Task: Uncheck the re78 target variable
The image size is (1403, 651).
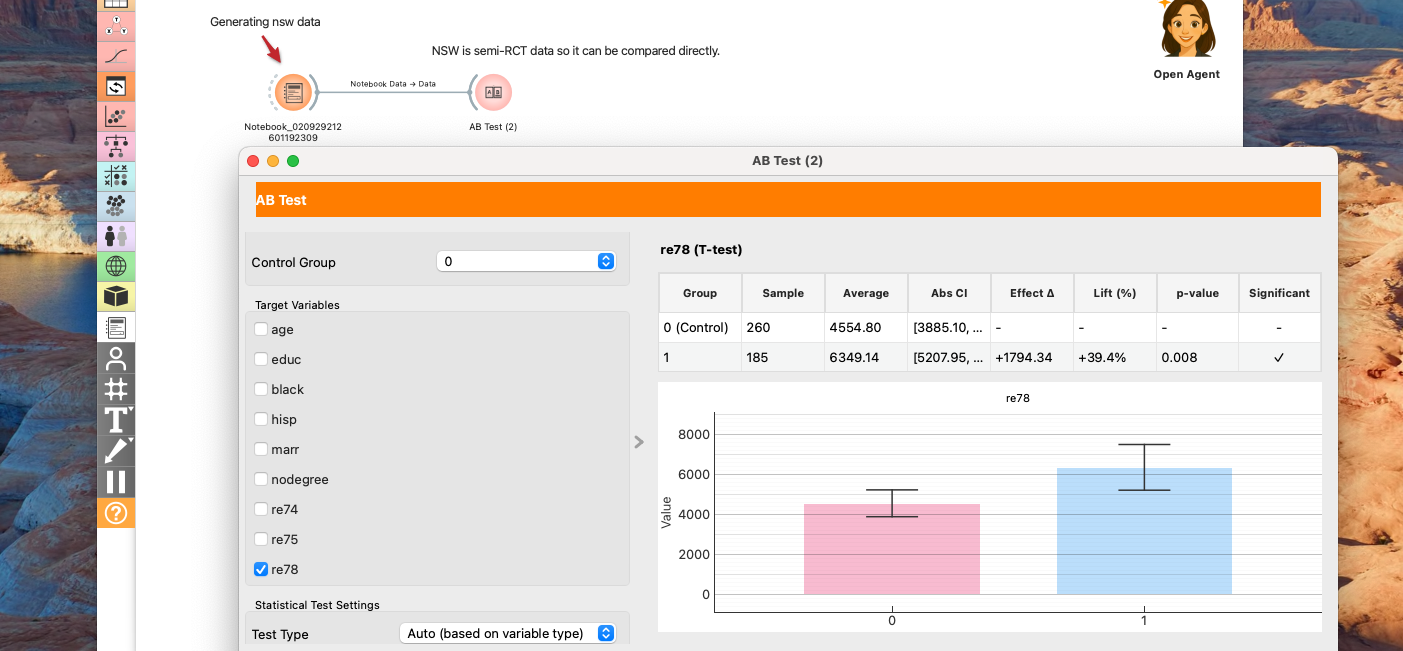Action: [261, 570]
